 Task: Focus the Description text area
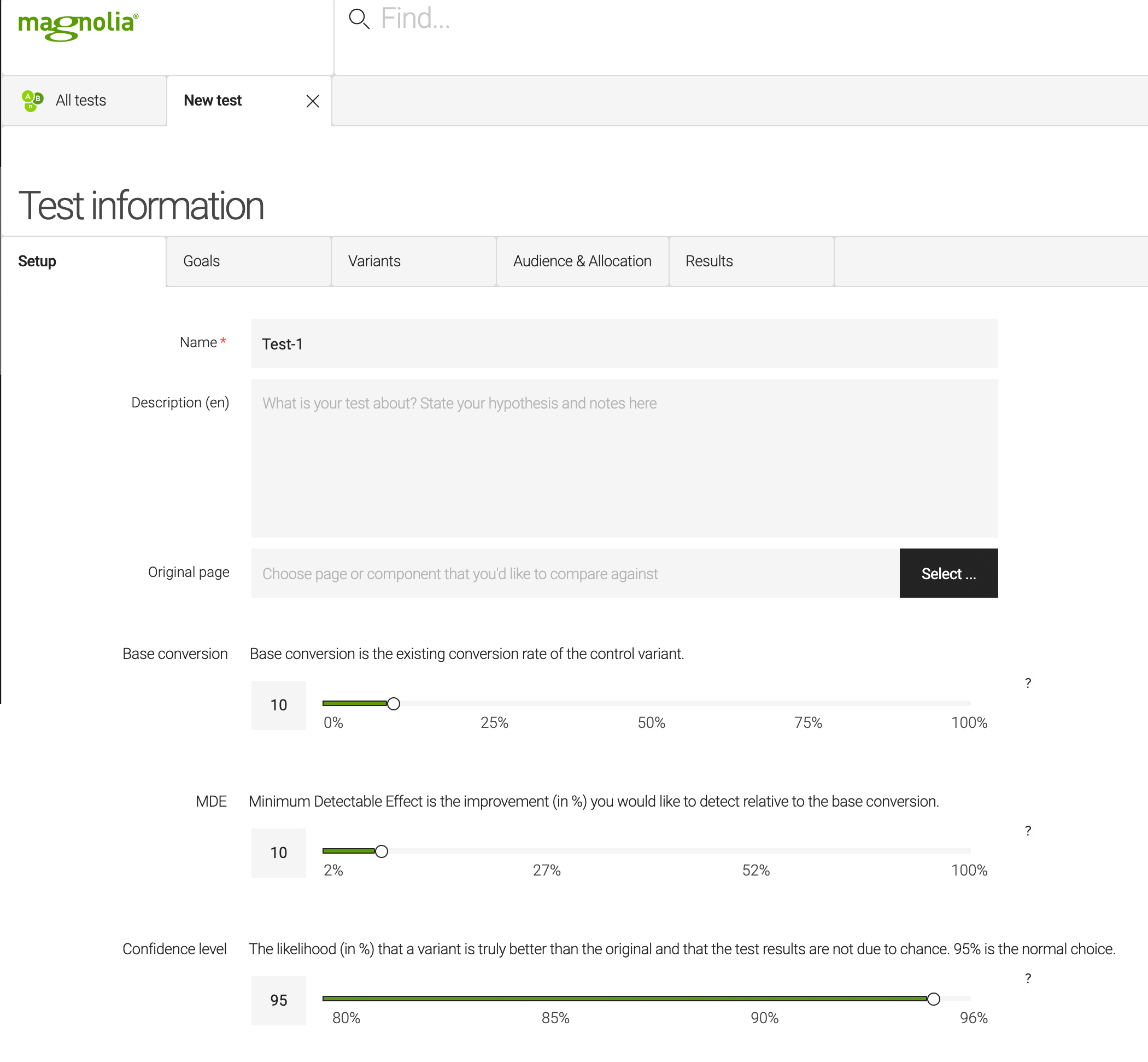[623, 458]
